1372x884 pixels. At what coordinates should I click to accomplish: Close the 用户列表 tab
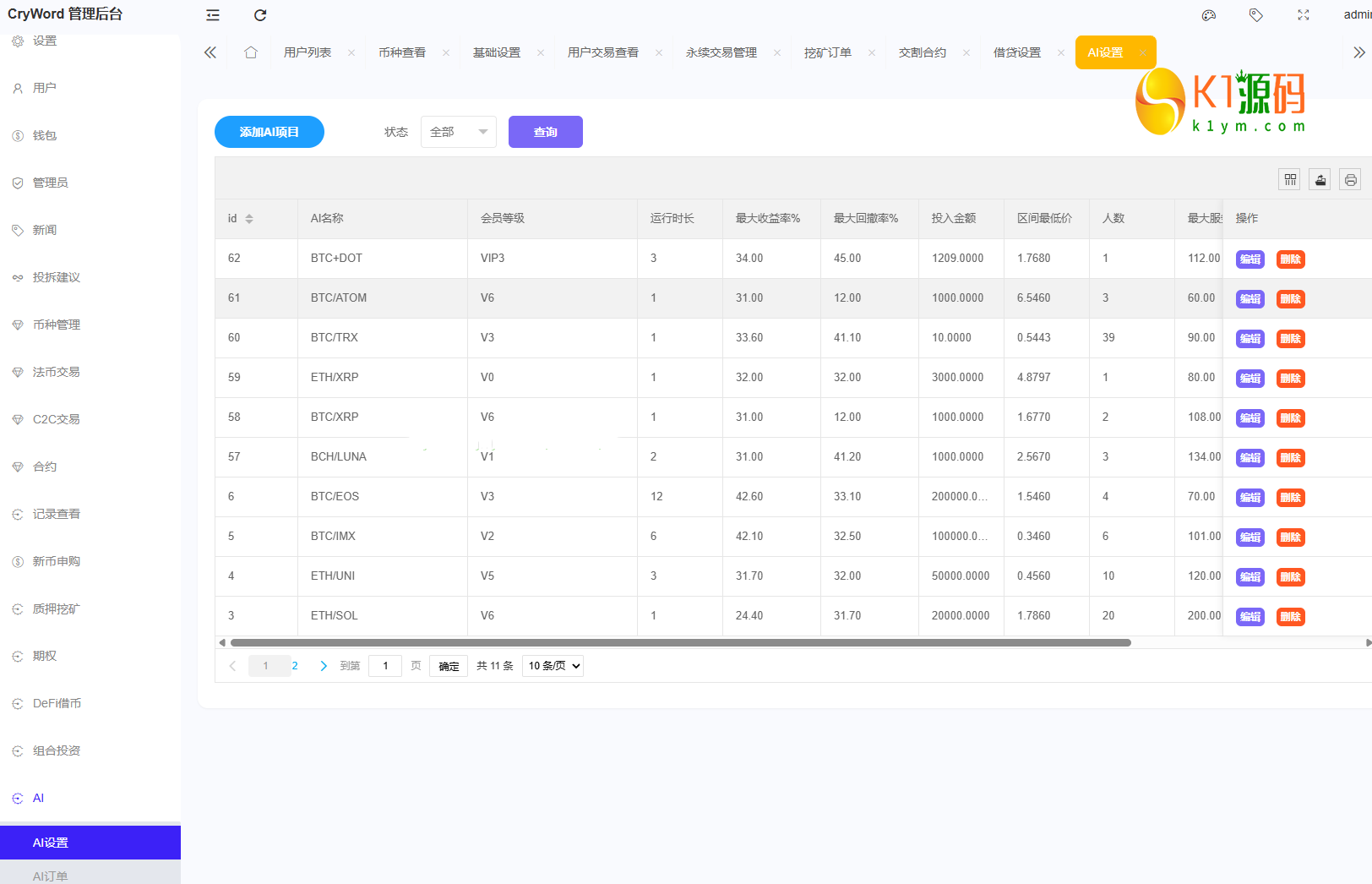point(351,52)
